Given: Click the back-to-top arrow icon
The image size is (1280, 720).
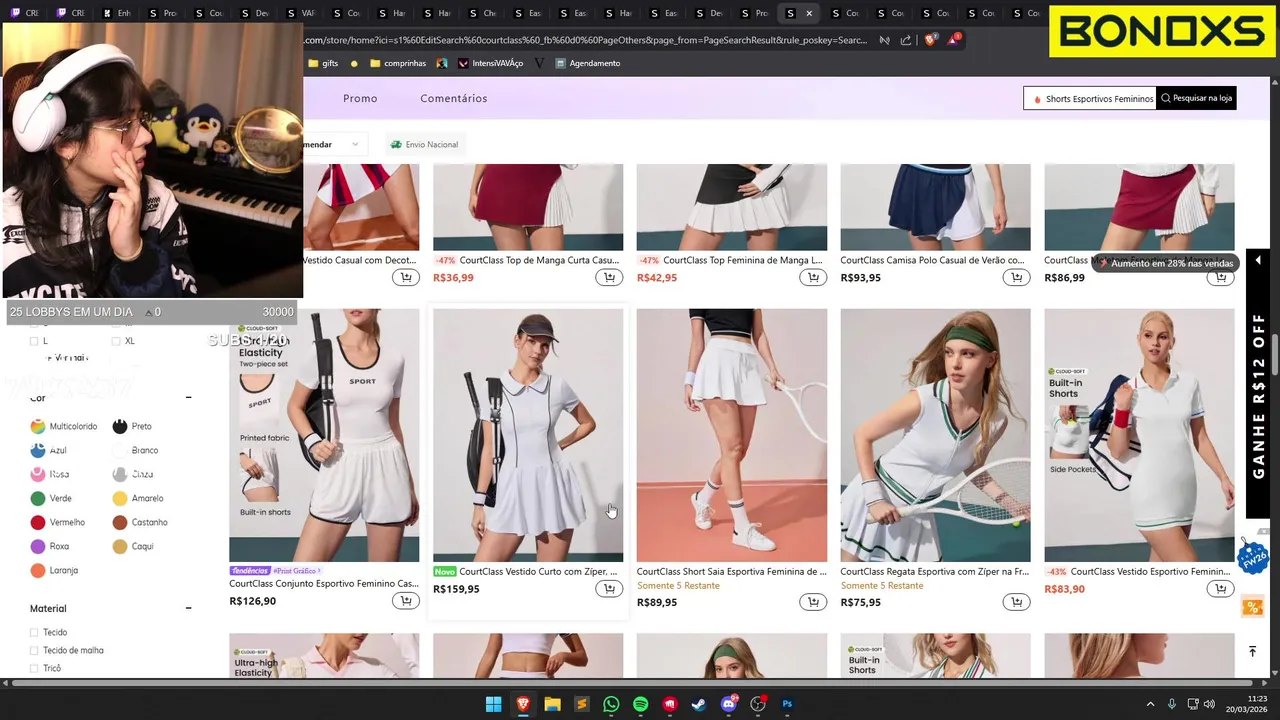Looking at the screenshot, I should pyautogui.click(x=1252, y=651).
